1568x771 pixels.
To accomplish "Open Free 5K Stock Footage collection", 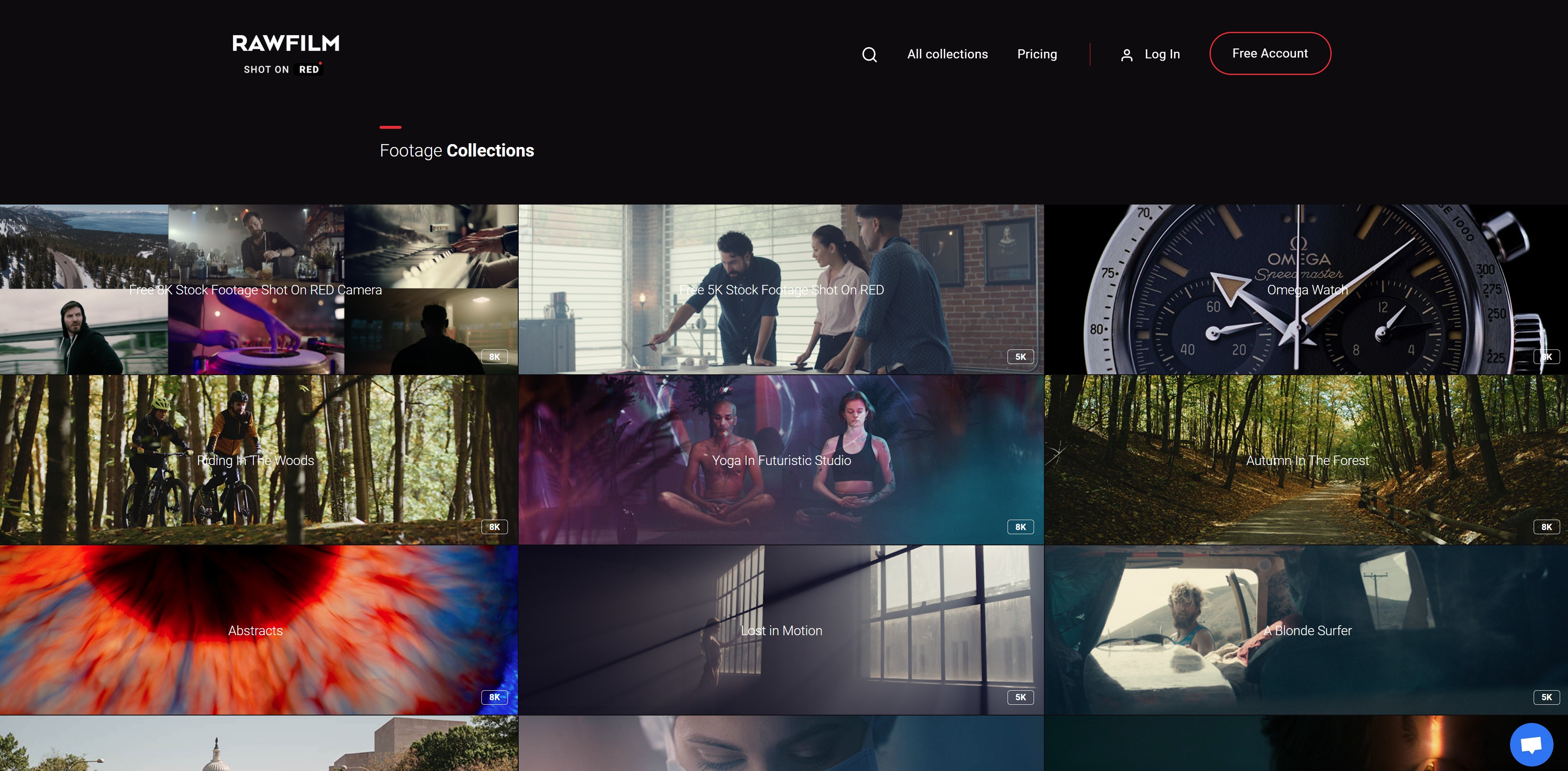I will point(781,290).
